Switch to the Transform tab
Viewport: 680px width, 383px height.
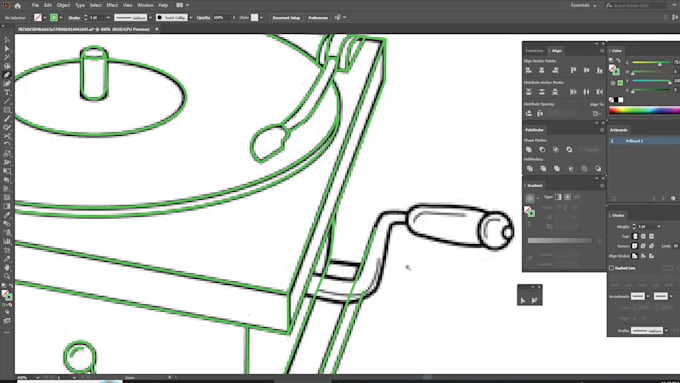click(534, 51)
